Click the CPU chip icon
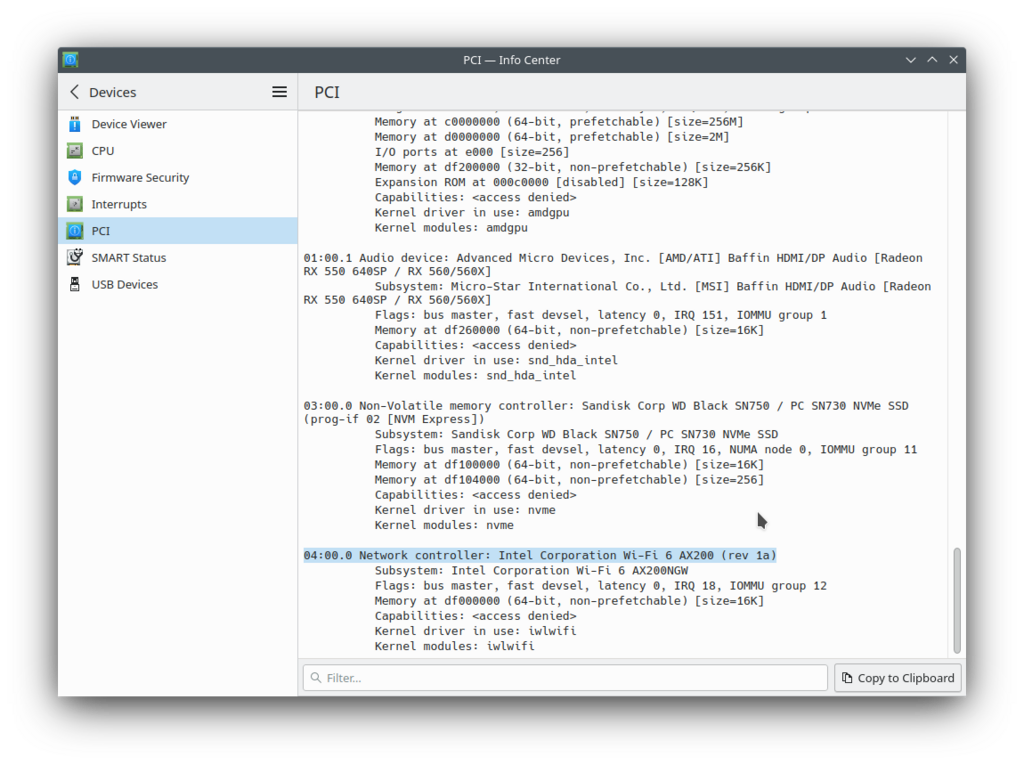1024x765 pixels. coord(74,151)
